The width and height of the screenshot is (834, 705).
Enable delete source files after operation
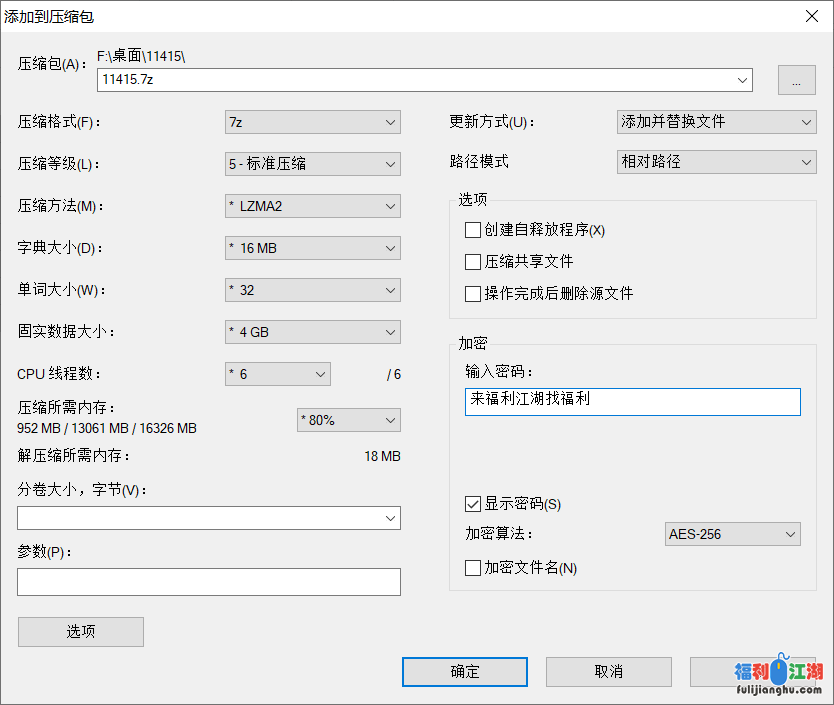[473, 294]
